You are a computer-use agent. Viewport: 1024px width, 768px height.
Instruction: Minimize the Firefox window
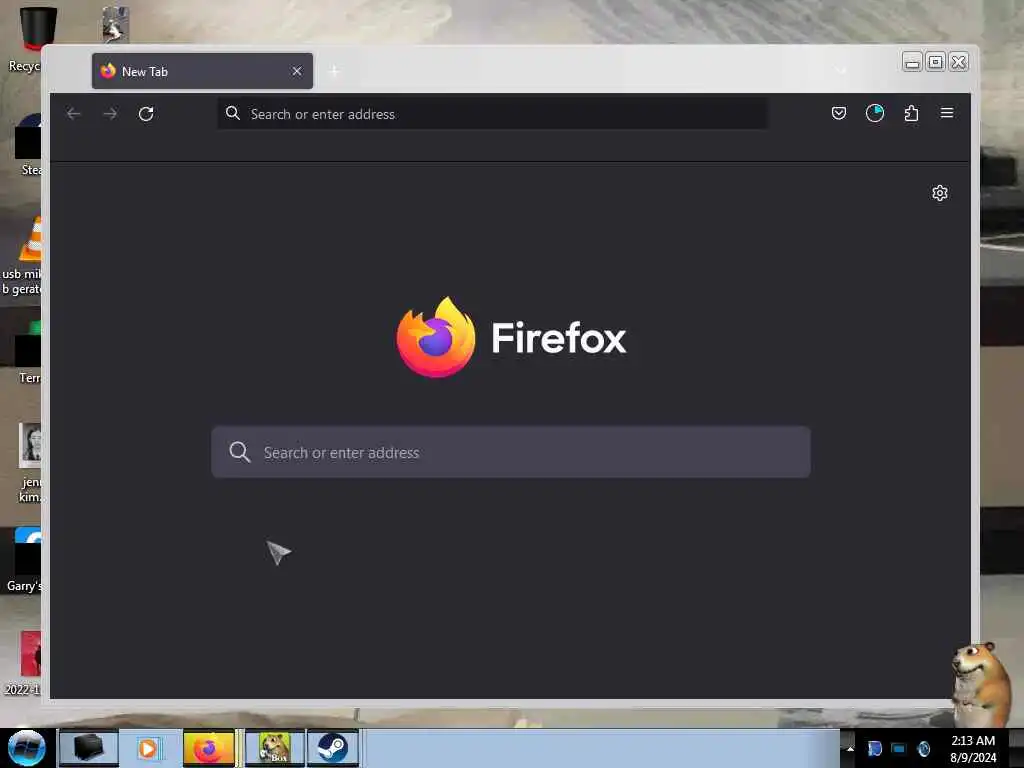tap(912, 62)
